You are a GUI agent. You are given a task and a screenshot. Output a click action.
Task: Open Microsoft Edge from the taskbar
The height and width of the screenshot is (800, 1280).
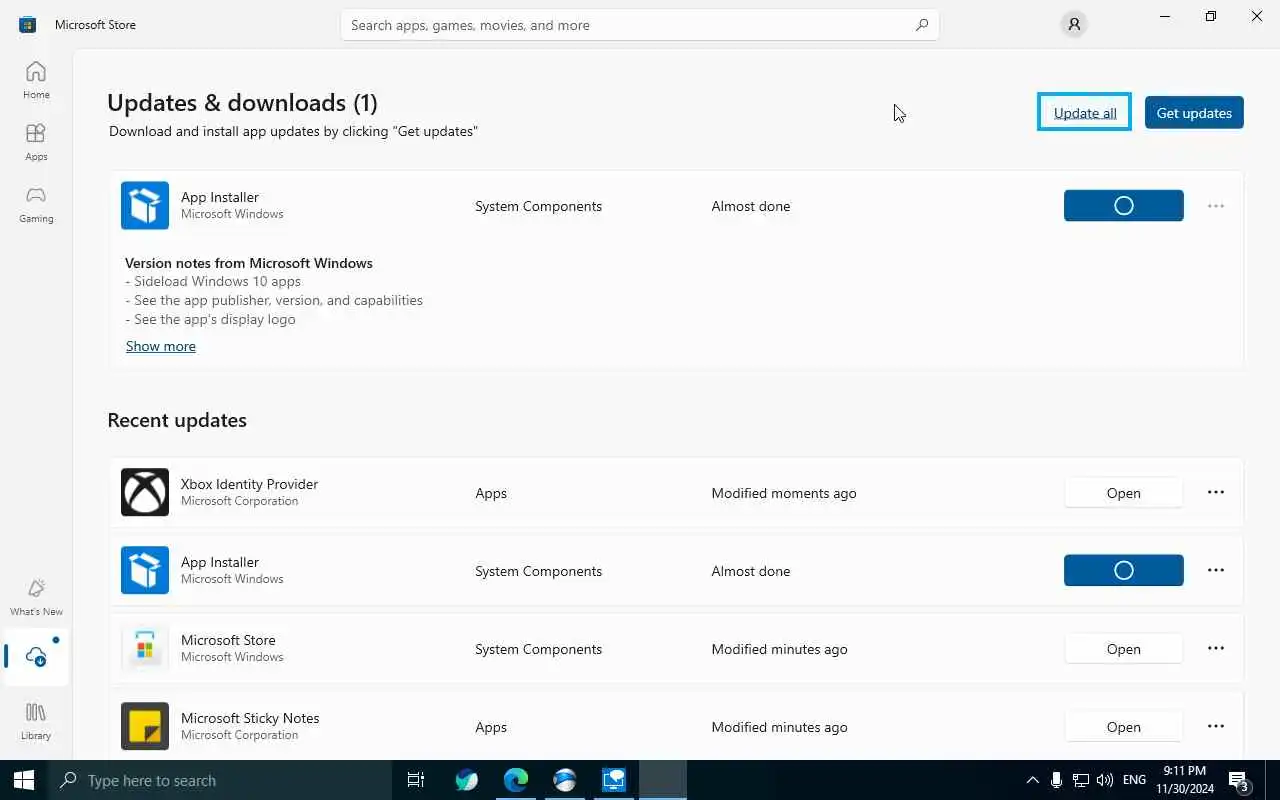click(516, 780)
